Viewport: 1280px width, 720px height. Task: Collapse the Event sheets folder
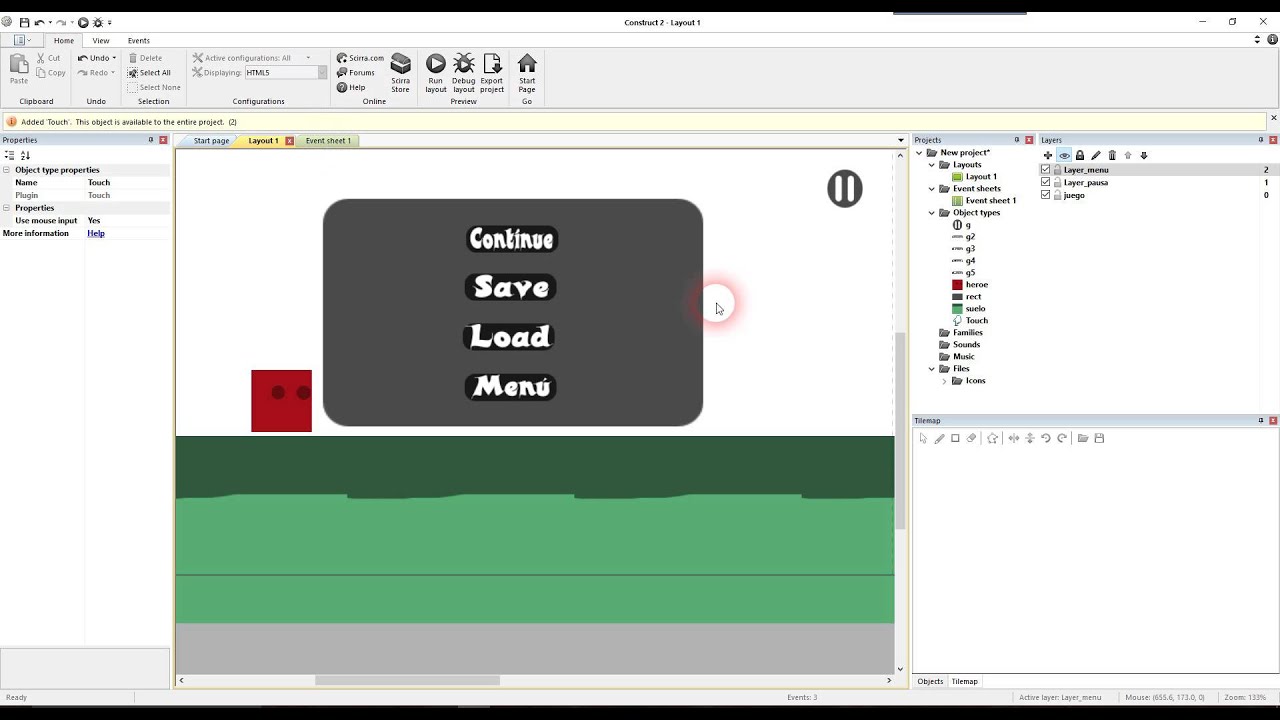point(932,189)
